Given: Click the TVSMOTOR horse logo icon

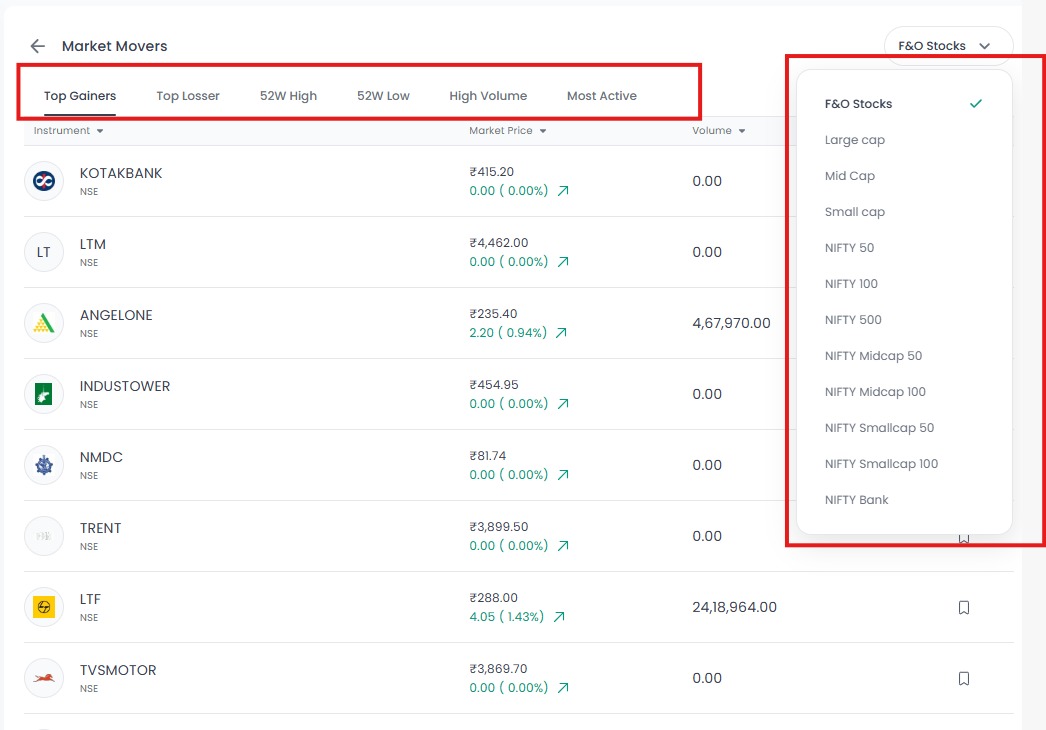Looking at the screenshot, I should coord(44,678).
